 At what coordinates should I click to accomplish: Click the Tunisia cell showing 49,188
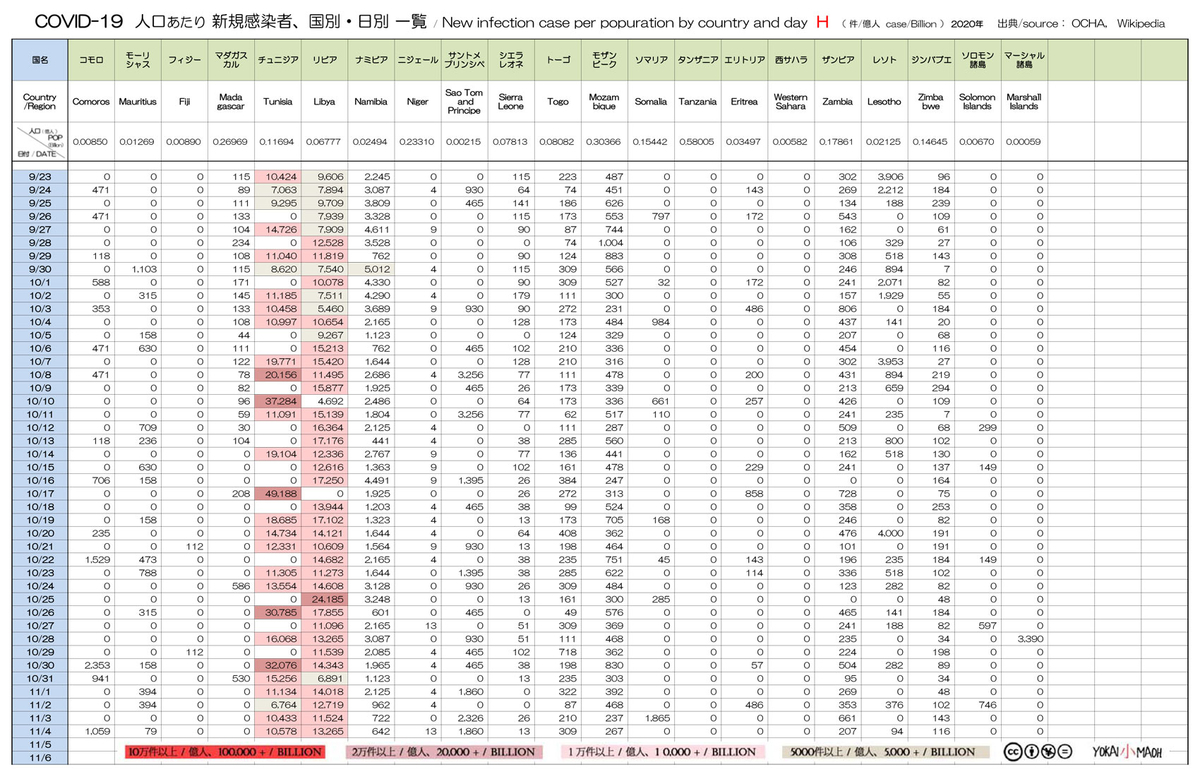pos(278,493)
